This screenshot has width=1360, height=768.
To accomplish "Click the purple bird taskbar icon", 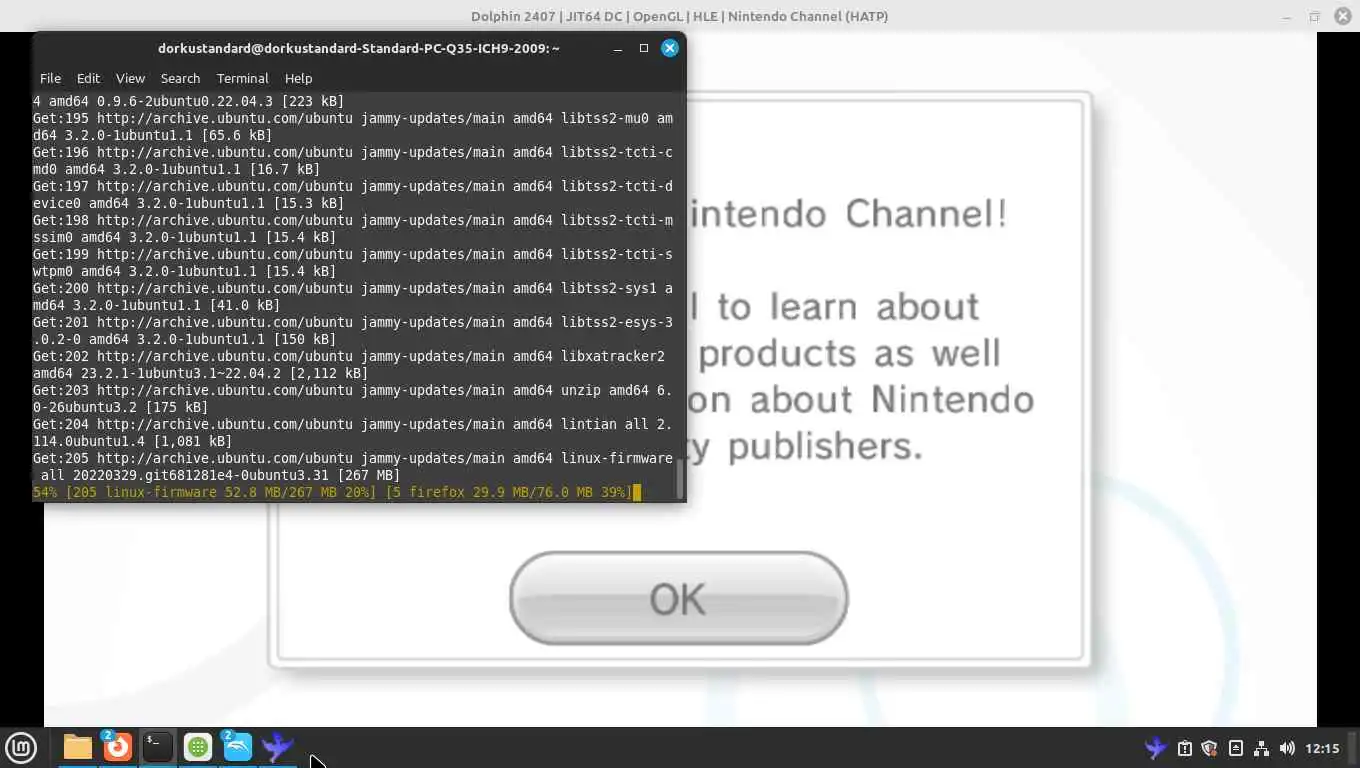I will pyautogui.click(x=278, y=747).
